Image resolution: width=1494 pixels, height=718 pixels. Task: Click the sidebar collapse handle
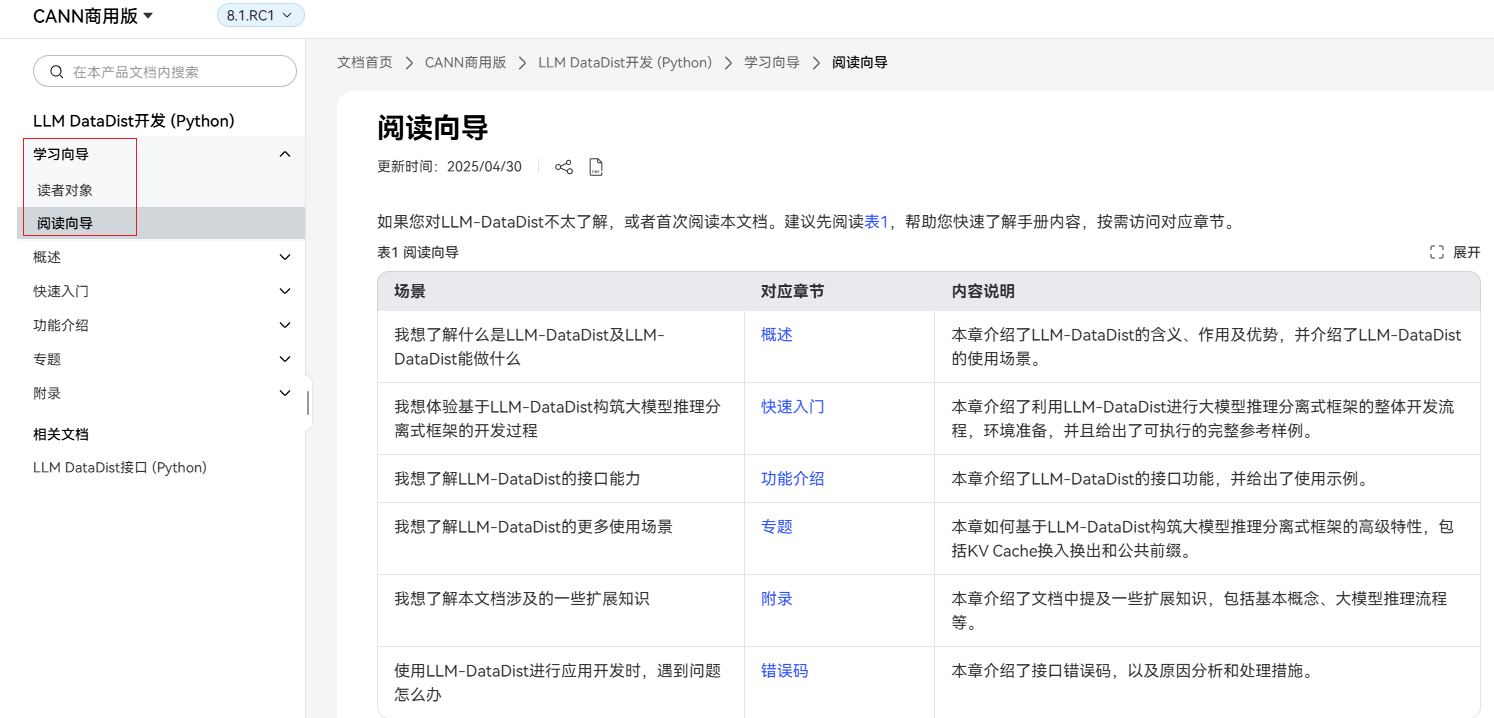308,403
